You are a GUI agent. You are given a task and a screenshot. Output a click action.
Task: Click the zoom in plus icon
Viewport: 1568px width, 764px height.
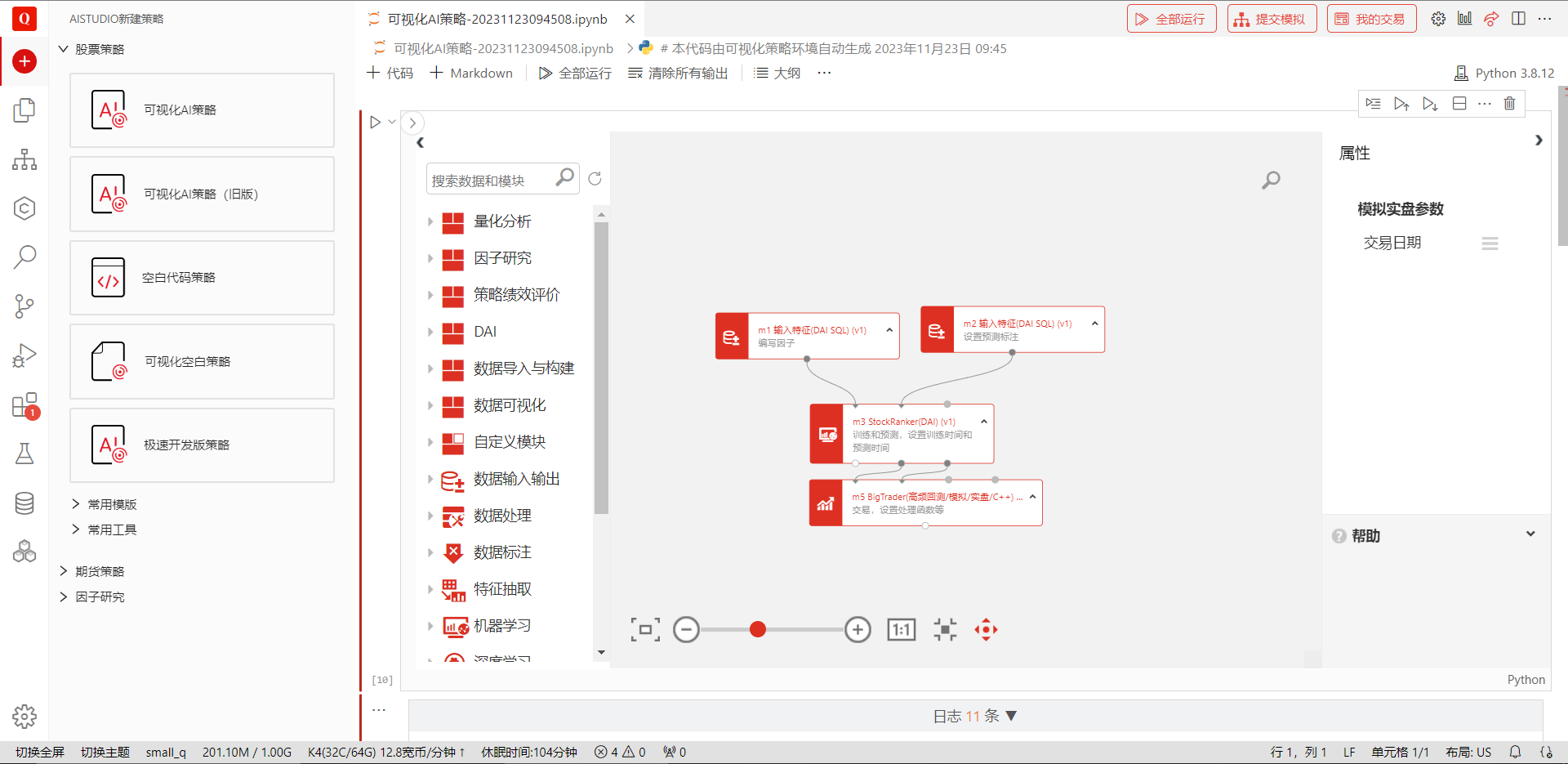857,629
